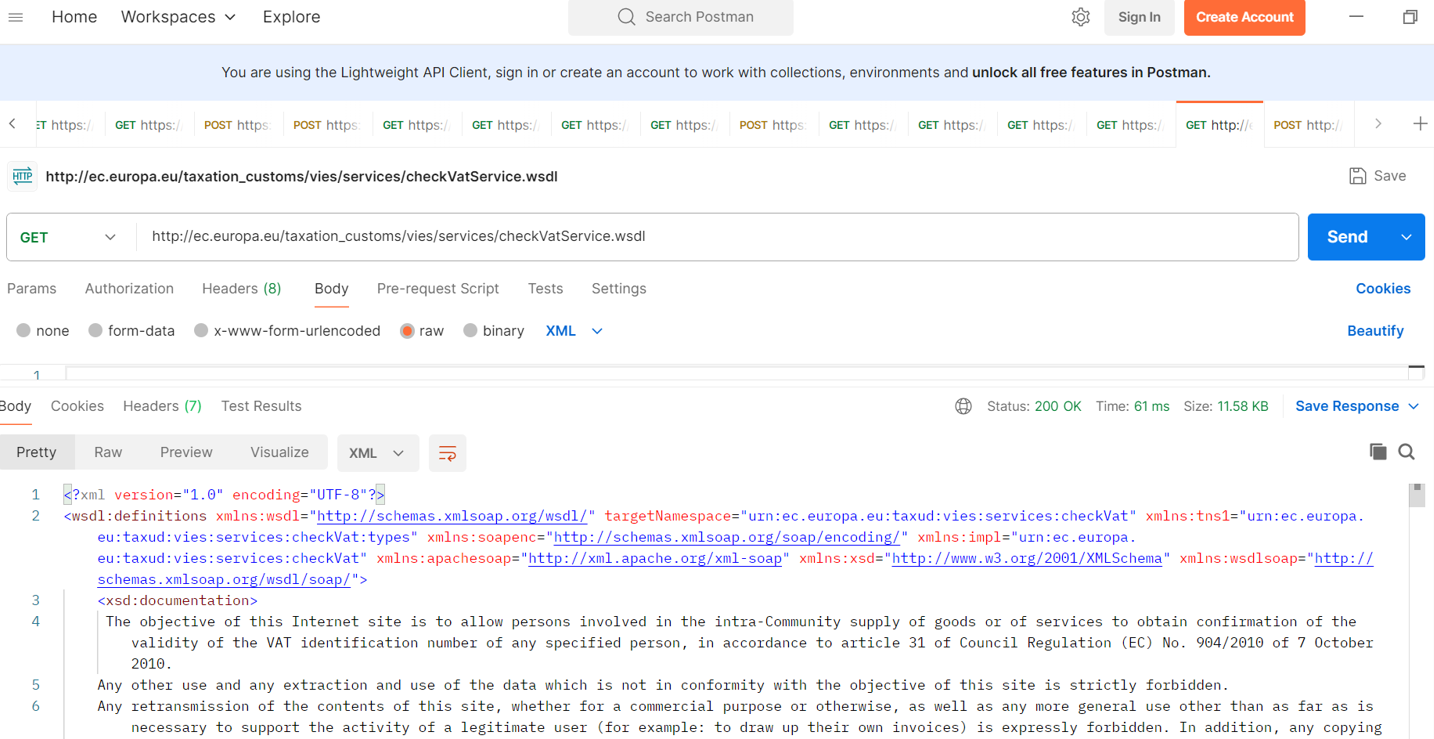Choose the binary body option
Screen dimensions: 1434x739
[471, 331]
